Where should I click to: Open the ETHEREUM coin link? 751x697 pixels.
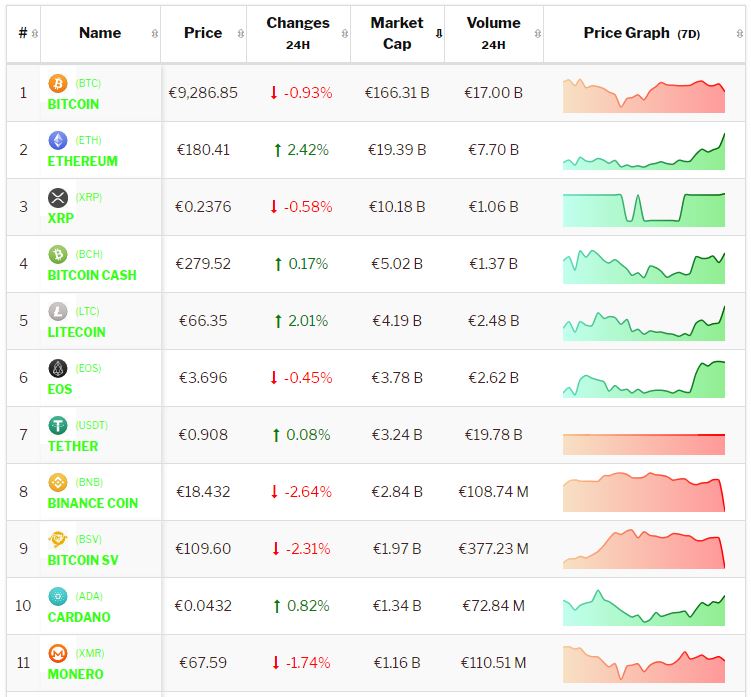click(83, 161)
